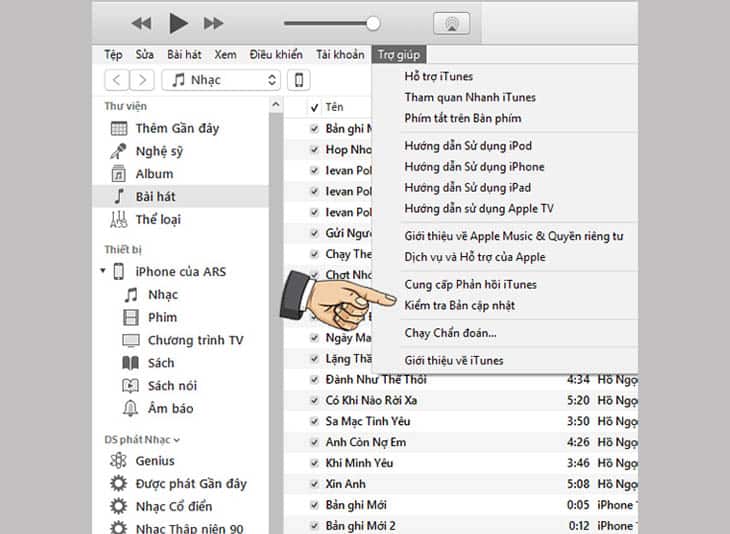
Task: Uncheck the Xin Anh song checkbox
Action: tap(314, 484)
